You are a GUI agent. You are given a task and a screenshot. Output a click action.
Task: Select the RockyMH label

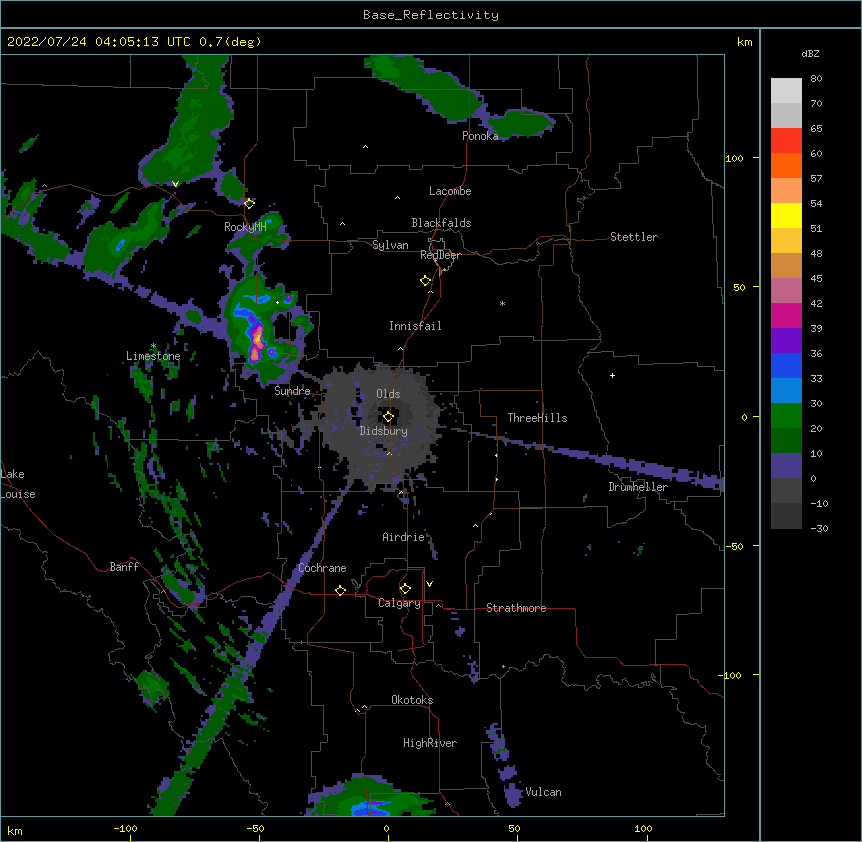245,227
